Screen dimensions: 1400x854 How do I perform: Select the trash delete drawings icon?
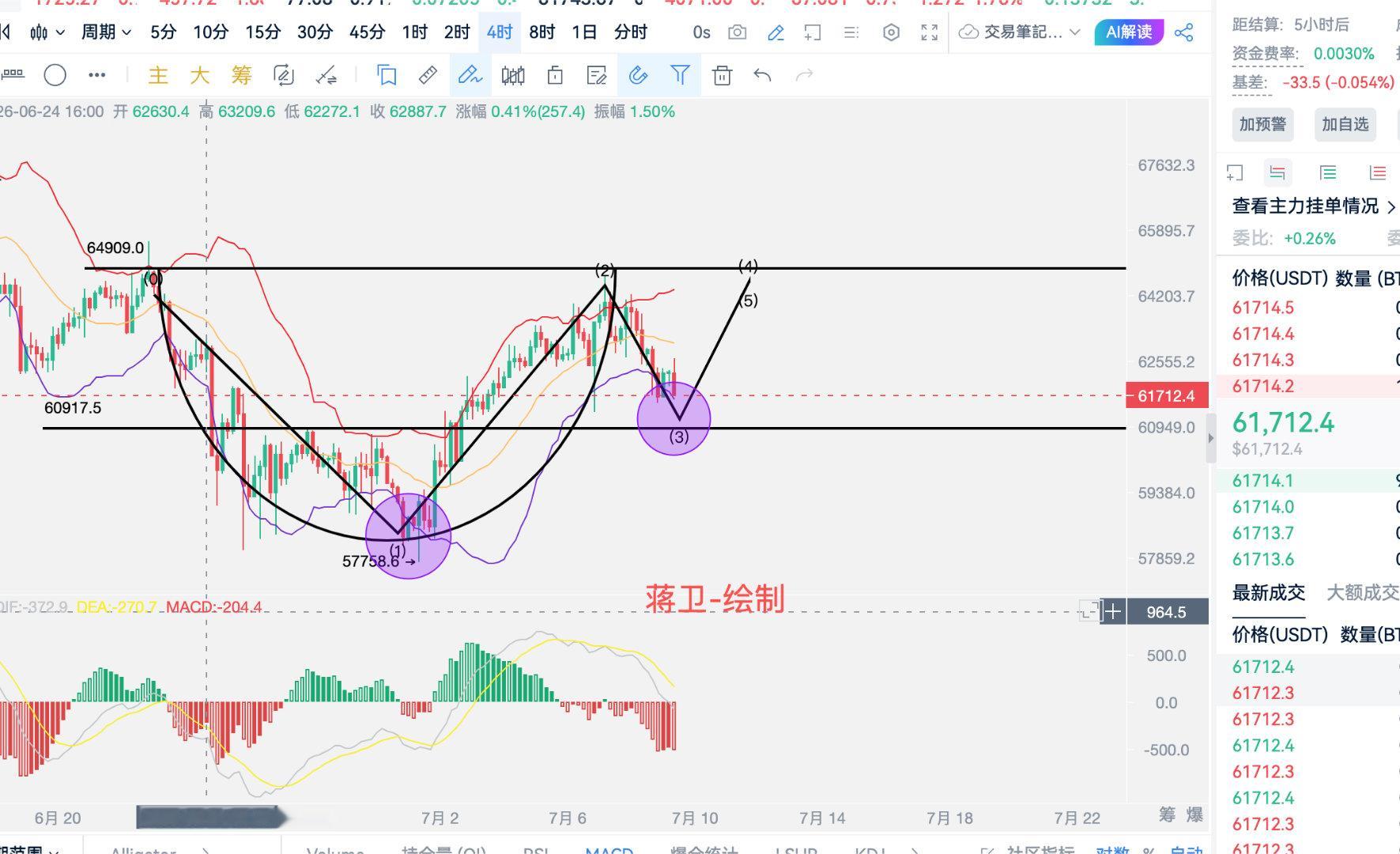pos(722,75)
